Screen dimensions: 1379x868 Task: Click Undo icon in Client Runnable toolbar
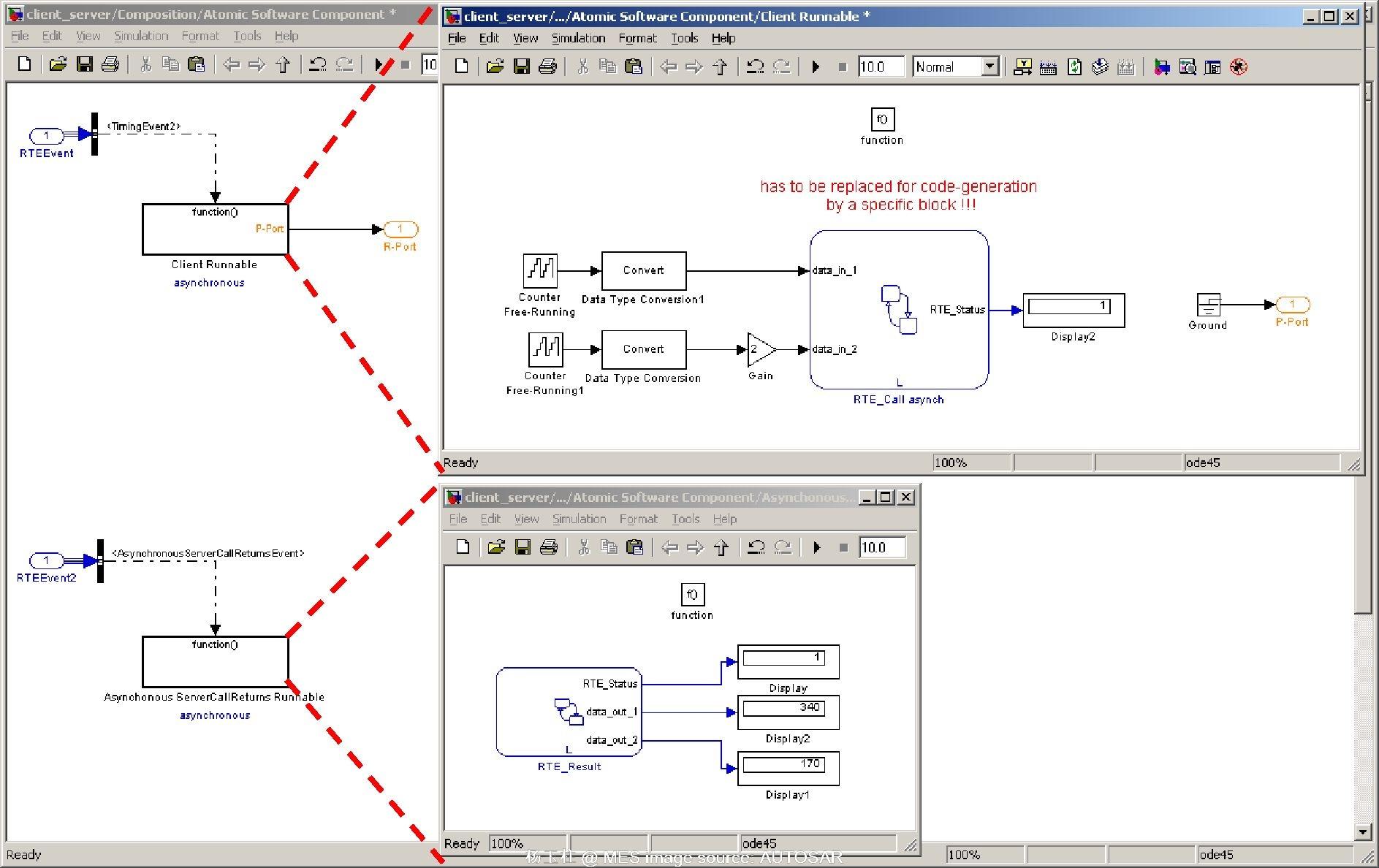coord(755,66)
